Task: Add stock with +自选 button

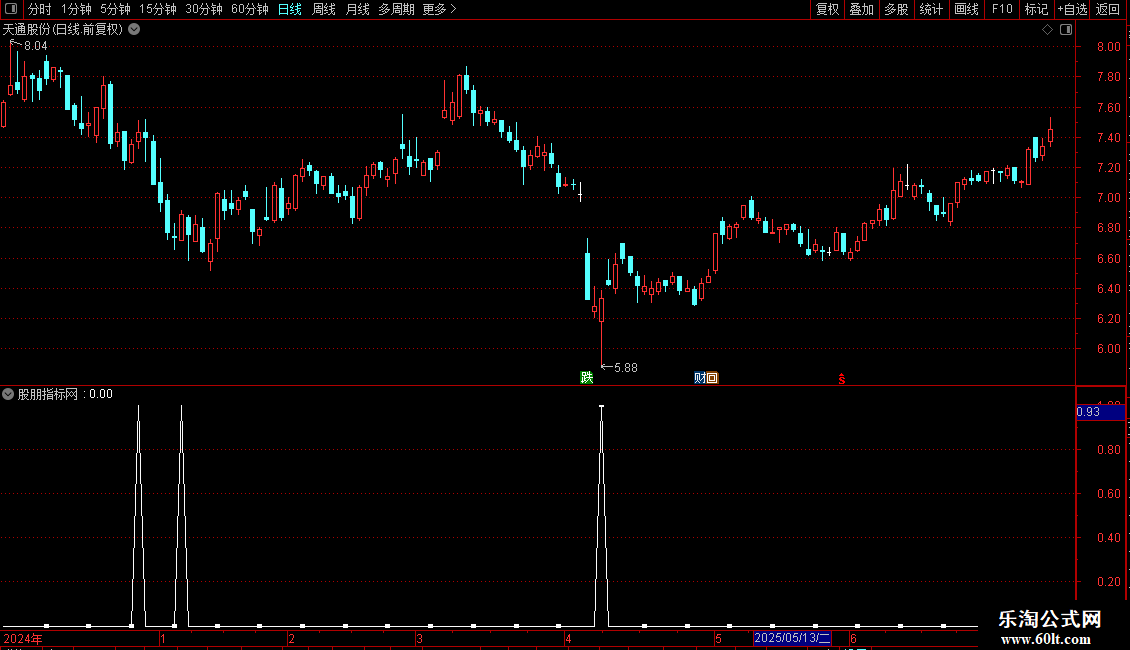Action: point(1072,9)
